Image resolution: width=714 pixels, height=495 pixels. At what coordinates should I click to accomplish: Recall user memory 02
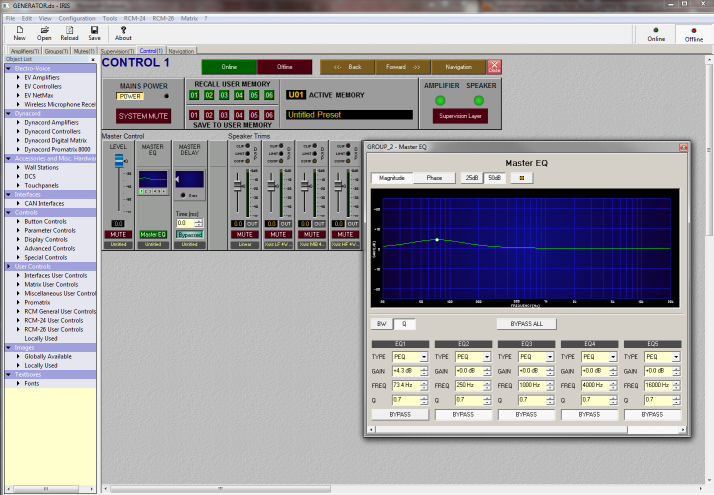tap(209, 95)
